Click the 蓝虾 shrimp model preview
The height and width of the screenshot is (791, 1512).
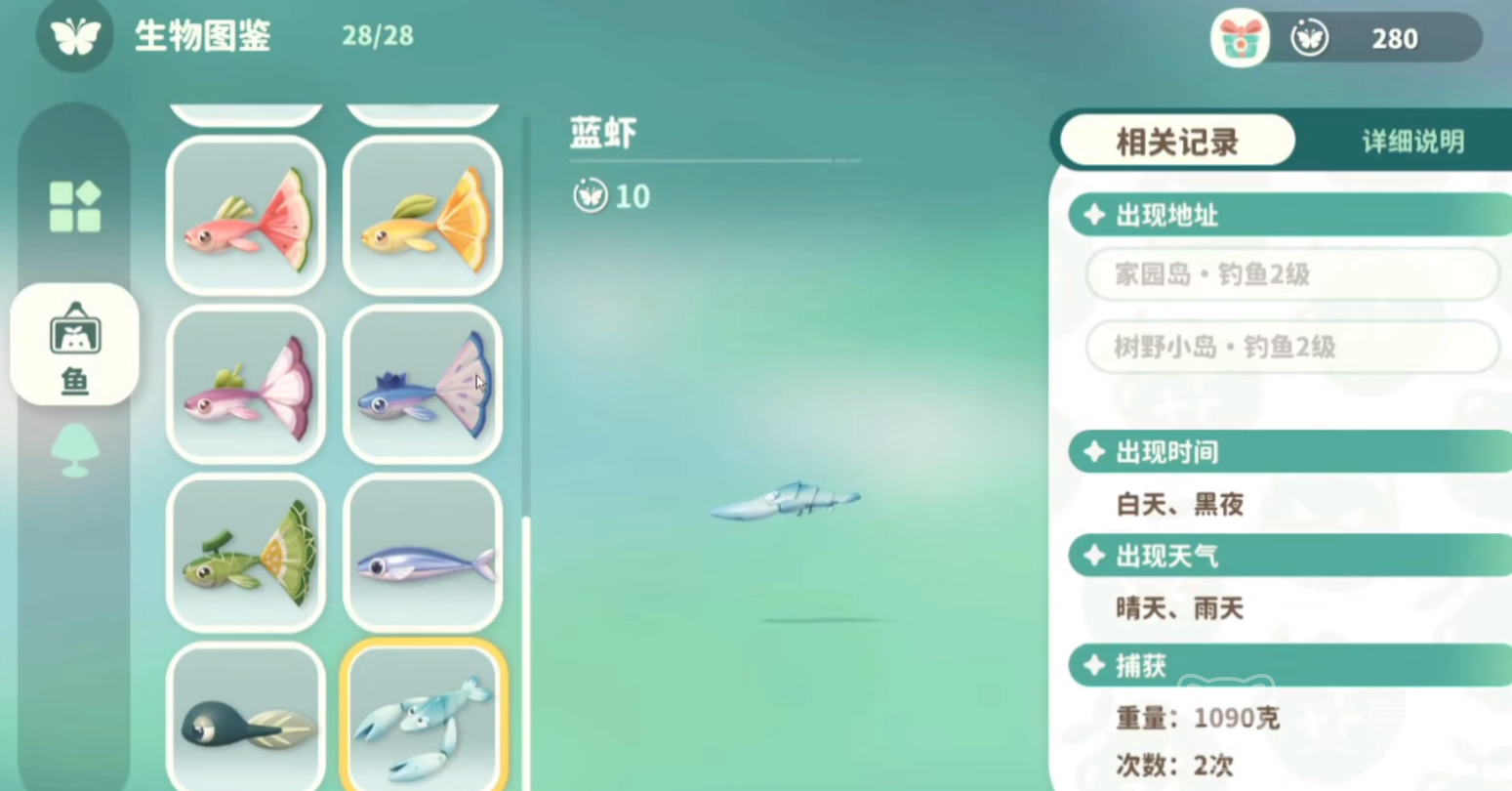pyautogui.click(x=787, y=500)
